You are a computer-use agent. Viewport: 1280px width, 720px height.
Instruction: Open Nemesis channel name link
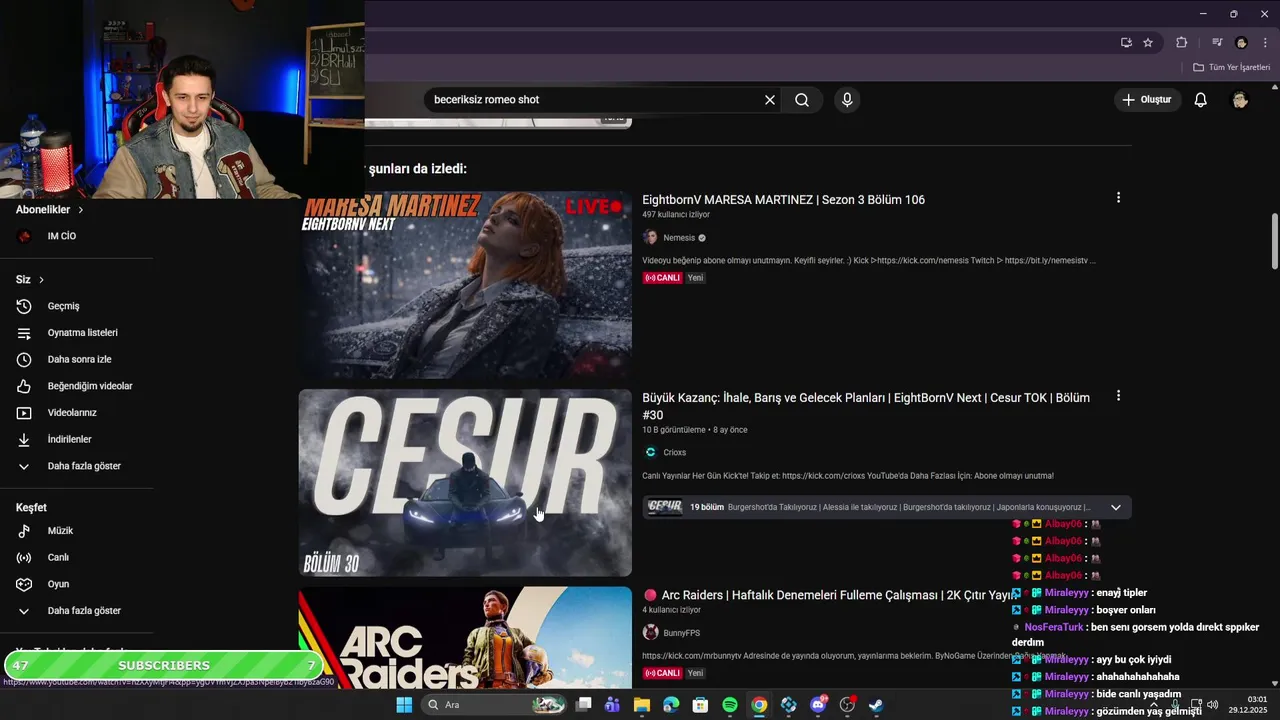point(679,238)
